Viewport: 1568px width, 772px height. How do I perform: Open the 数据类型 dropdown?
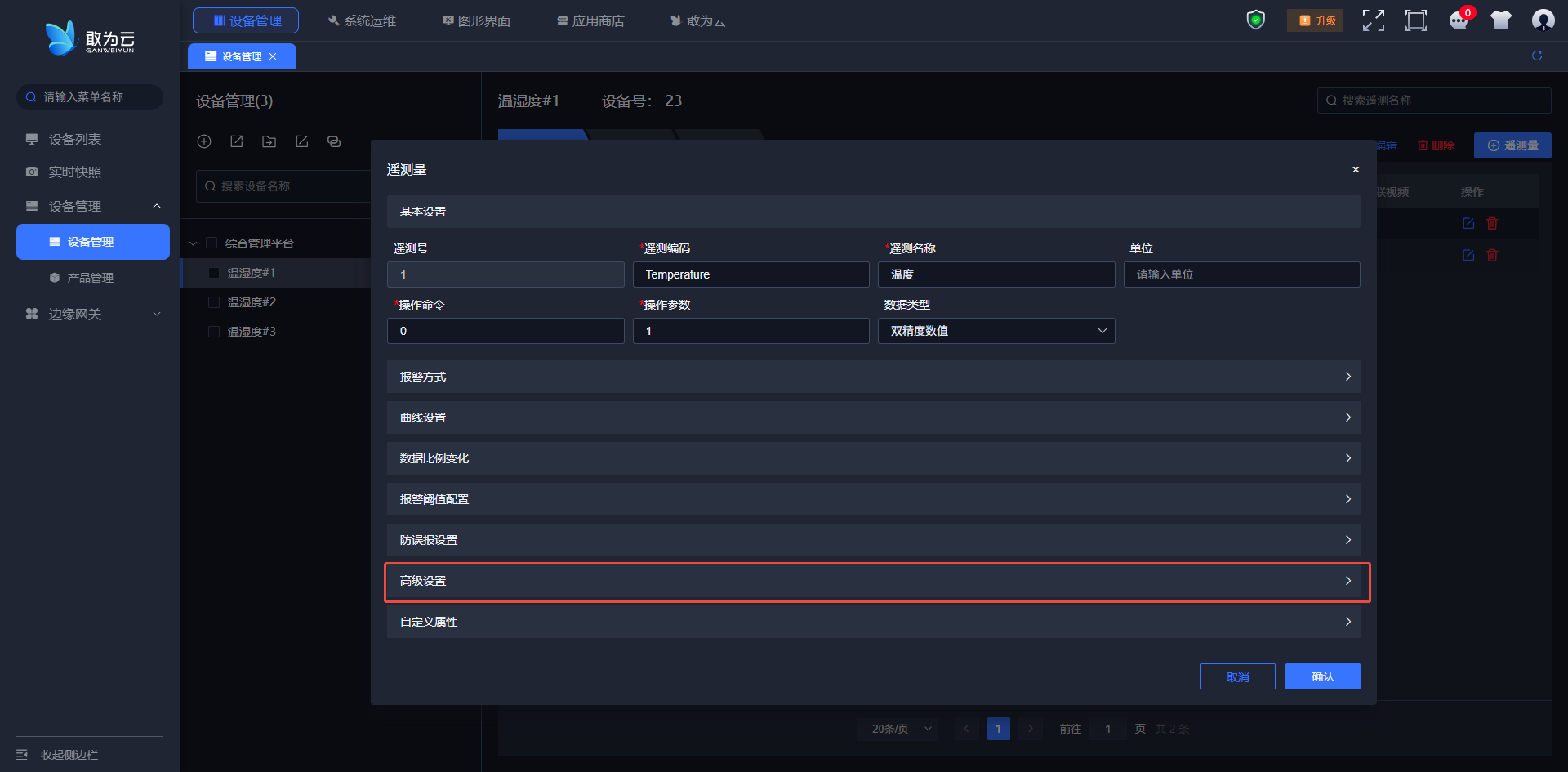(996, 331)
